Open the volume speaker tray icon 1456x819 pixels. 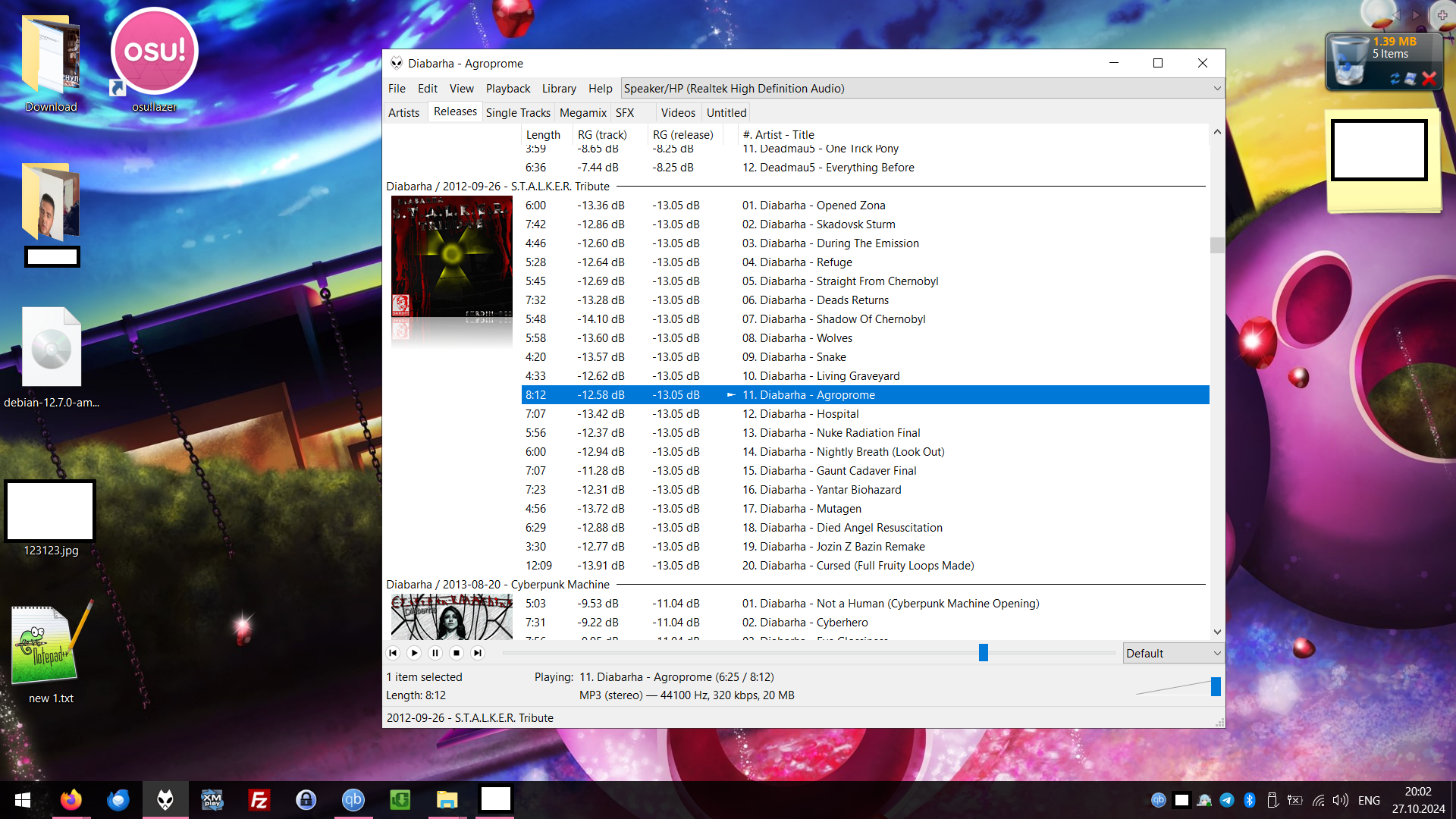tap(1341, 800)
